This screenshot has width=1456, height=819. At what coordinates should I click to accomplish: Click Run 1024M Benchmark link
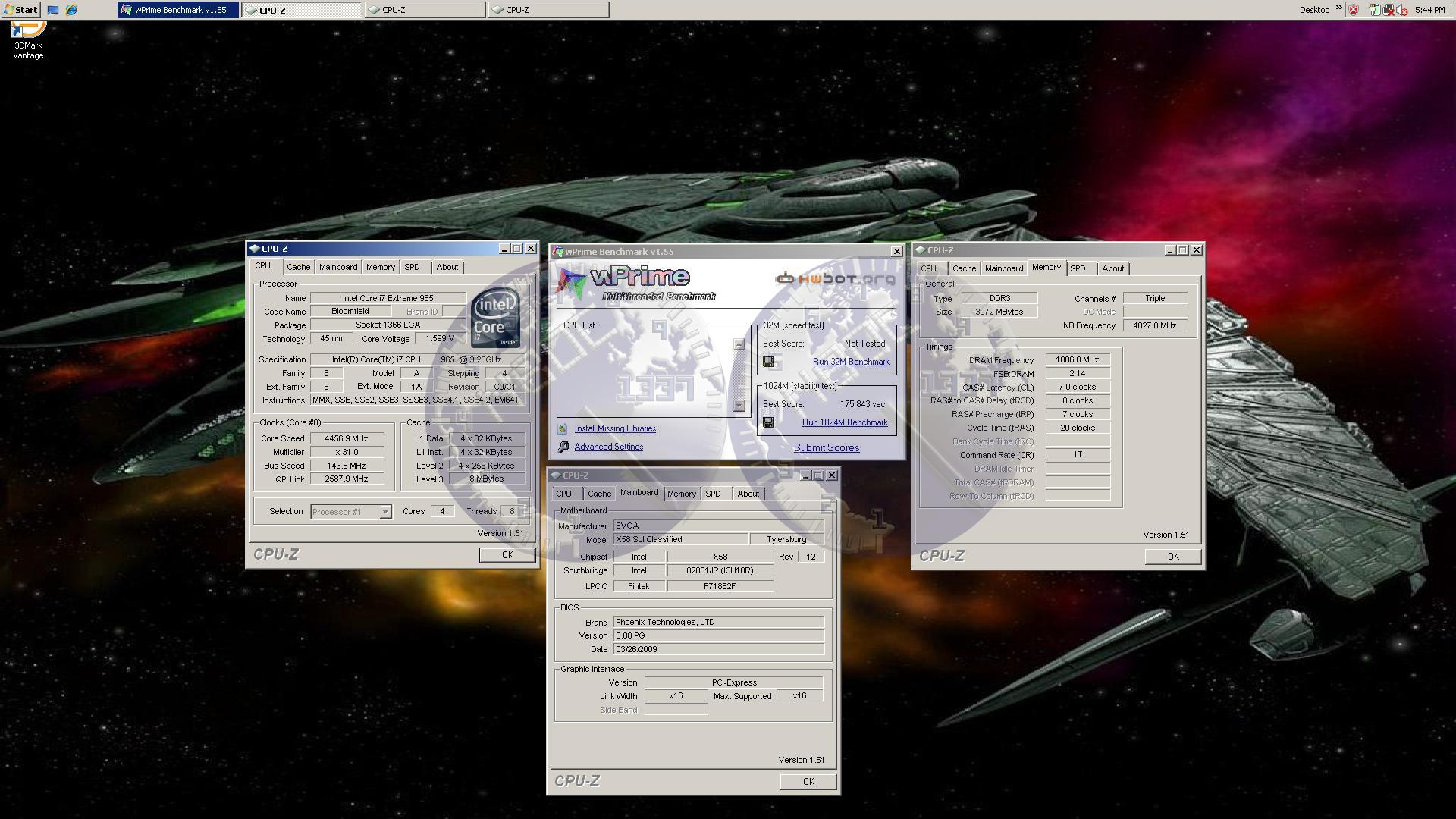click(x=845, y=422)
